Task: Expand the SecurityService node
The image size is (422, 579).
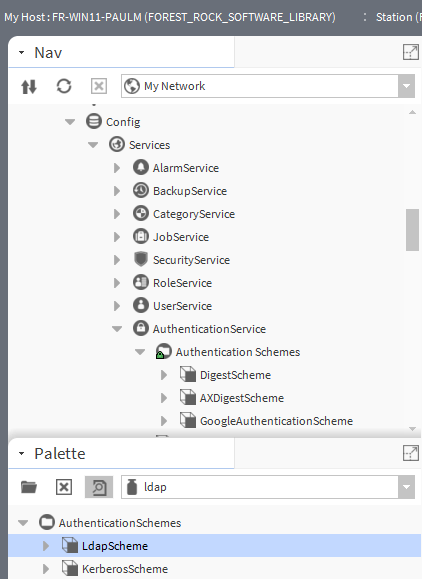Action: 117,260
